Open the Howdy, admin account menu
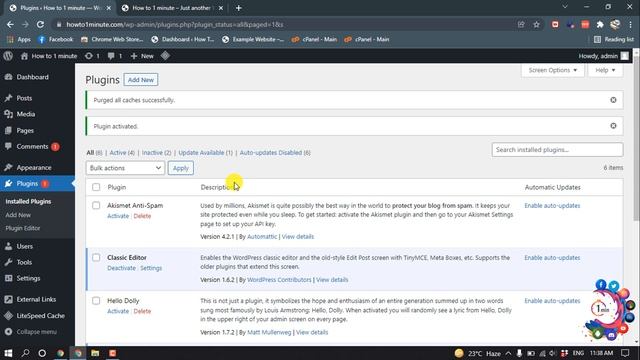Screen dimensions: 640x360 [604, 56]
